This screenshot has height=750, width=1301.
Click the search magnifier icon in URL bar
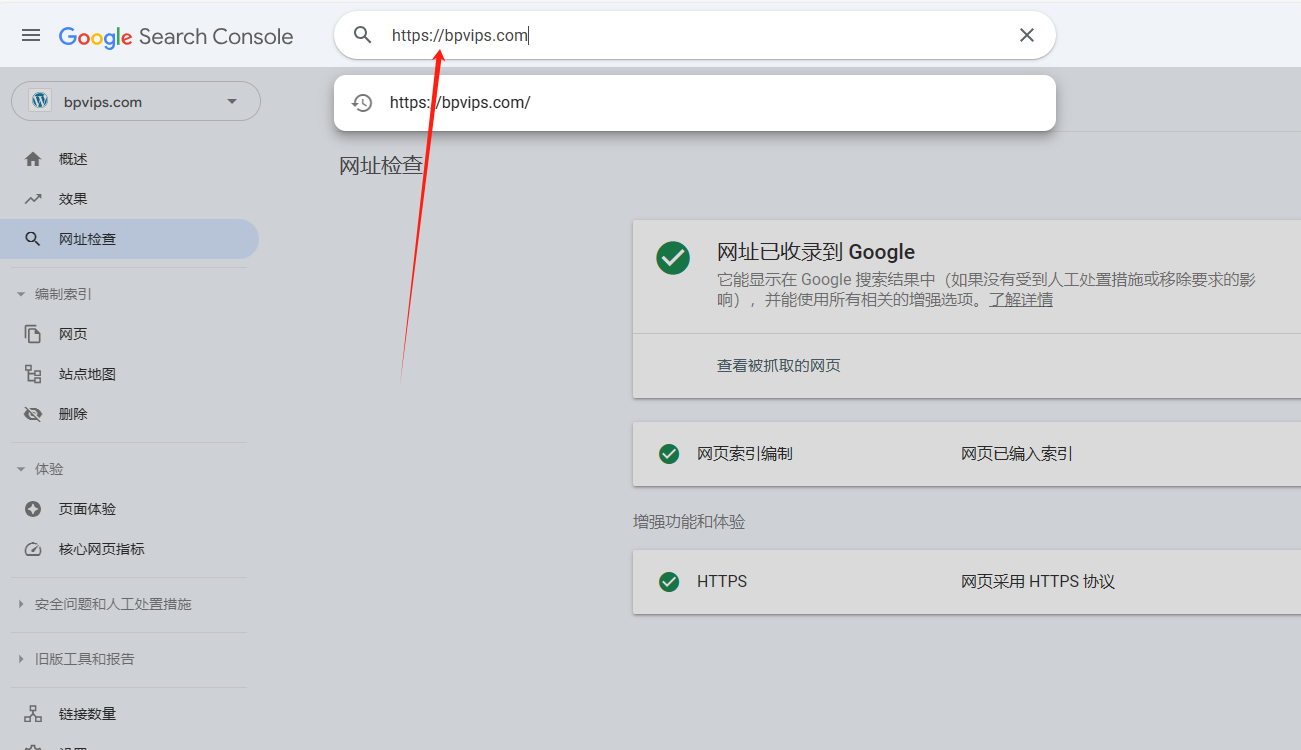point(363,36)
